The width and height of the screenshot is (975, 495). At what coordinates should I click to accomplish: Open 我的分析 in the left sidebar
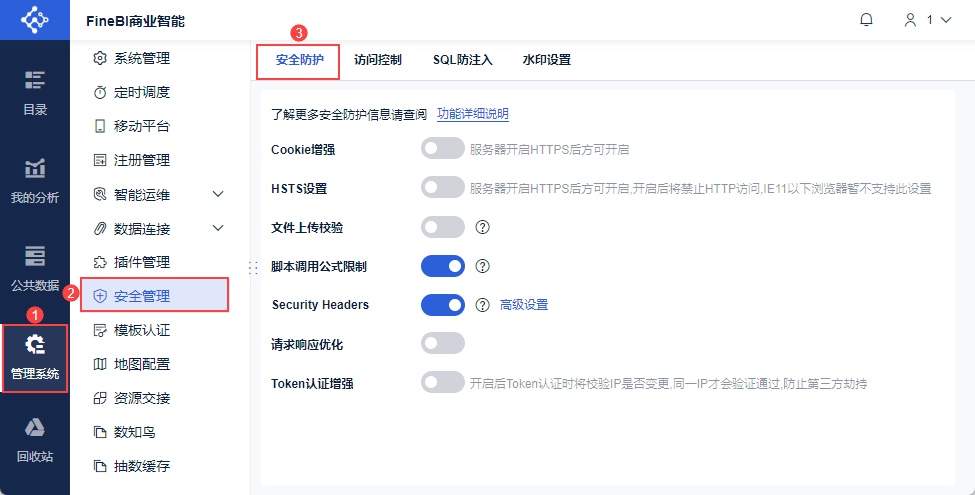pyautogui.click(x=35, y=181)
